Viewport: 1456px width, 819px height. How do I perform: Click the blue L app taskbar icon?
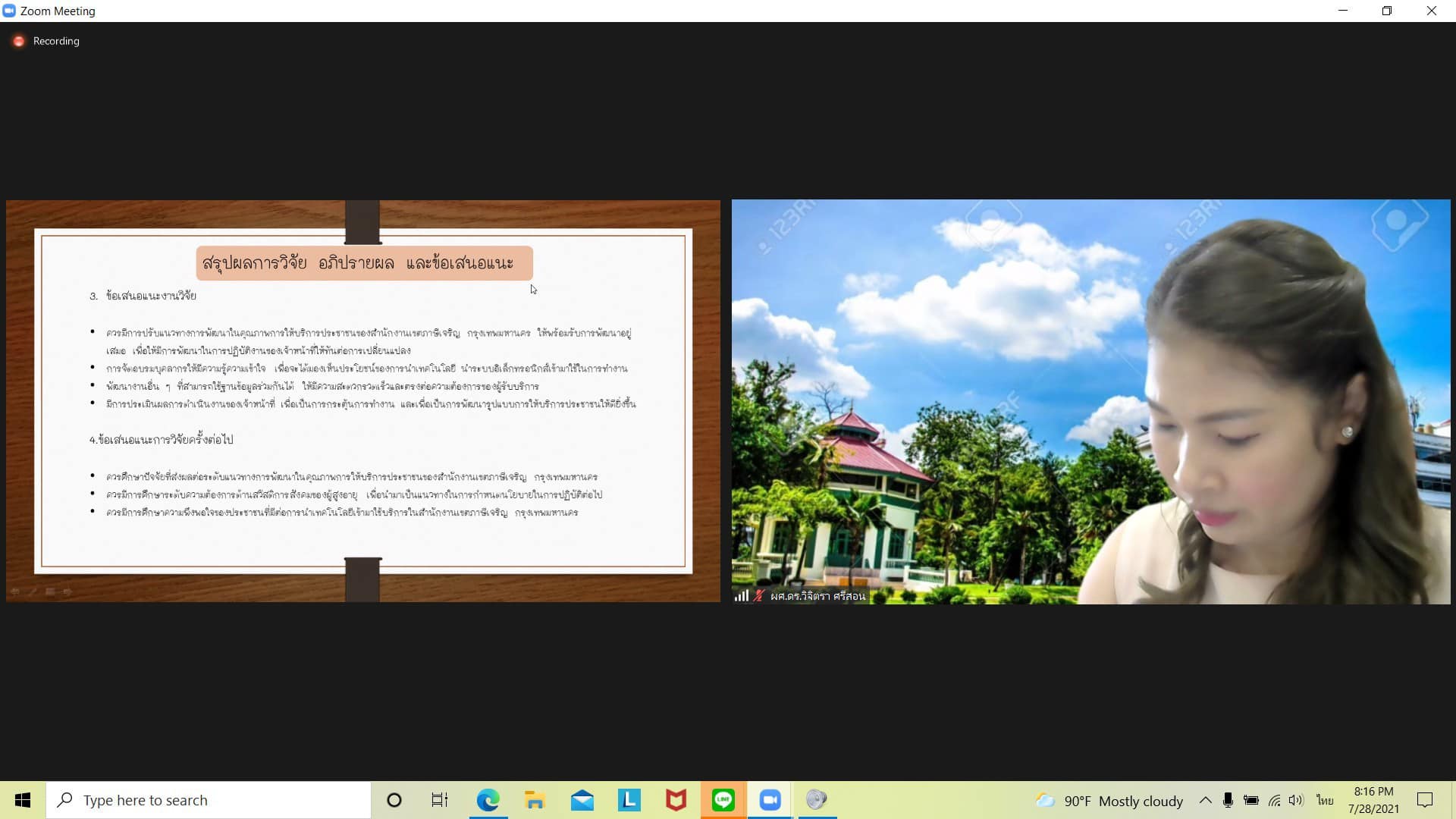(629, 800)
